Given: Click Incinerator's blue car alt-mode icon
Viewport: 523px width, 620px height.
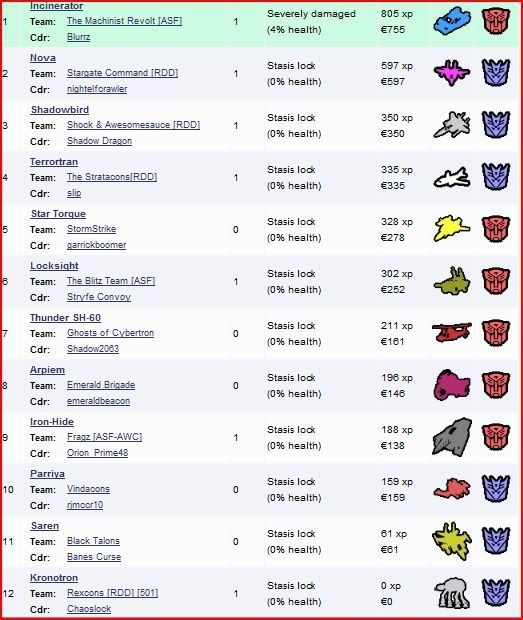Looking at the screenshot, I should click(452, 21).
